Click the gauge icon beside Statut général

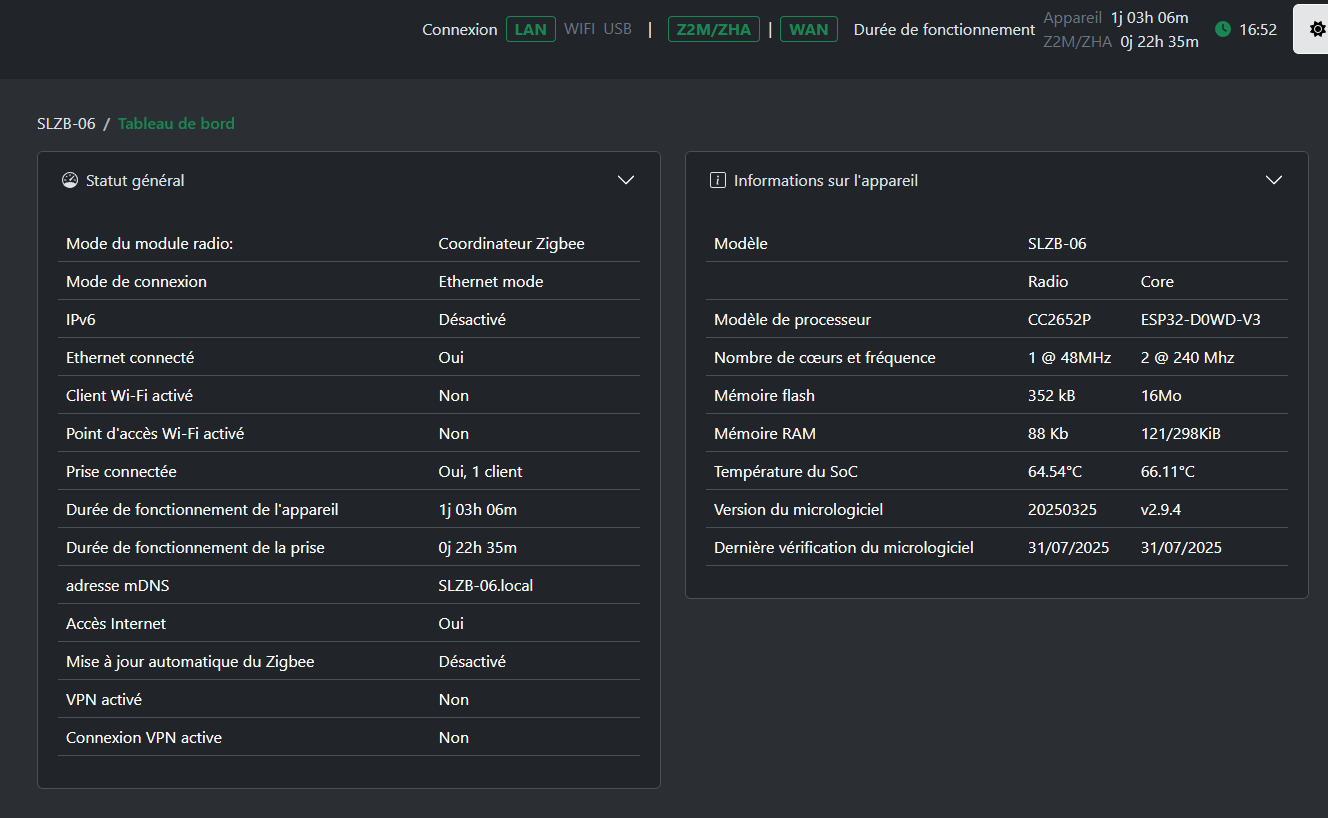coord(70,180)
